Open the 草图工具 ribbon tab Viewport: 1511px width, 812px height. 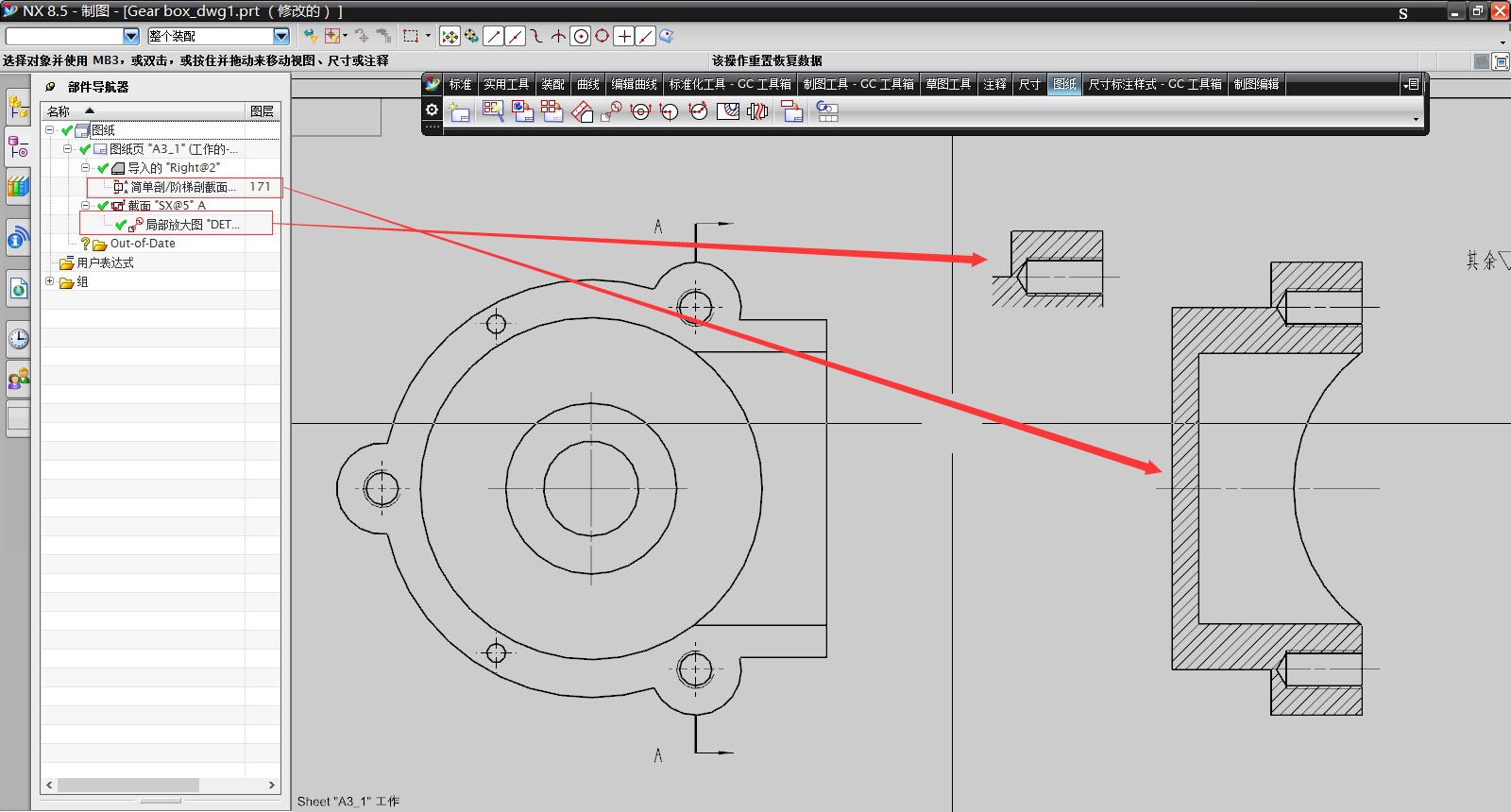(x=948, y=84)
